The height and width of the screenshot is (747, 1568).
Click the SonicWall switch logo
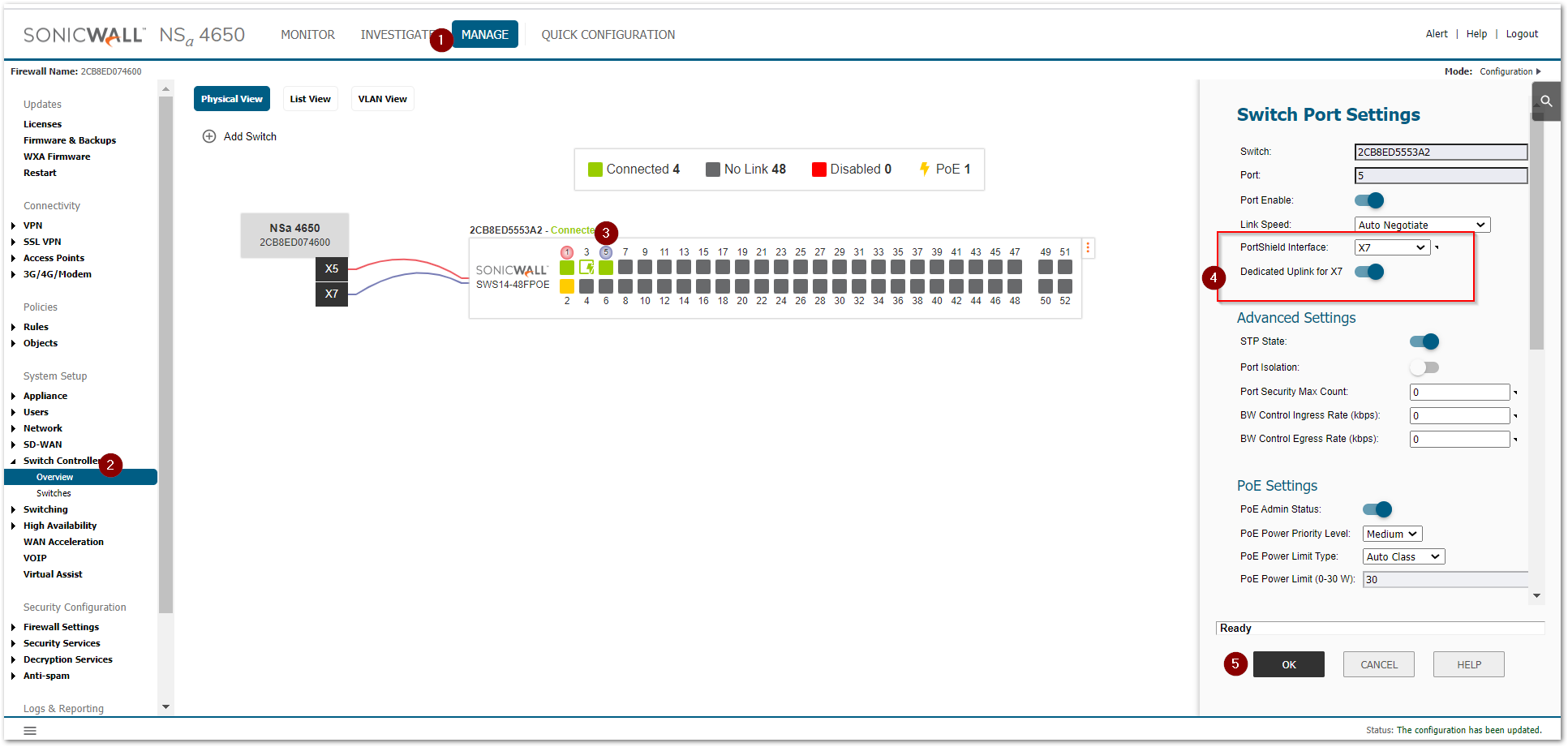(512, 270)
